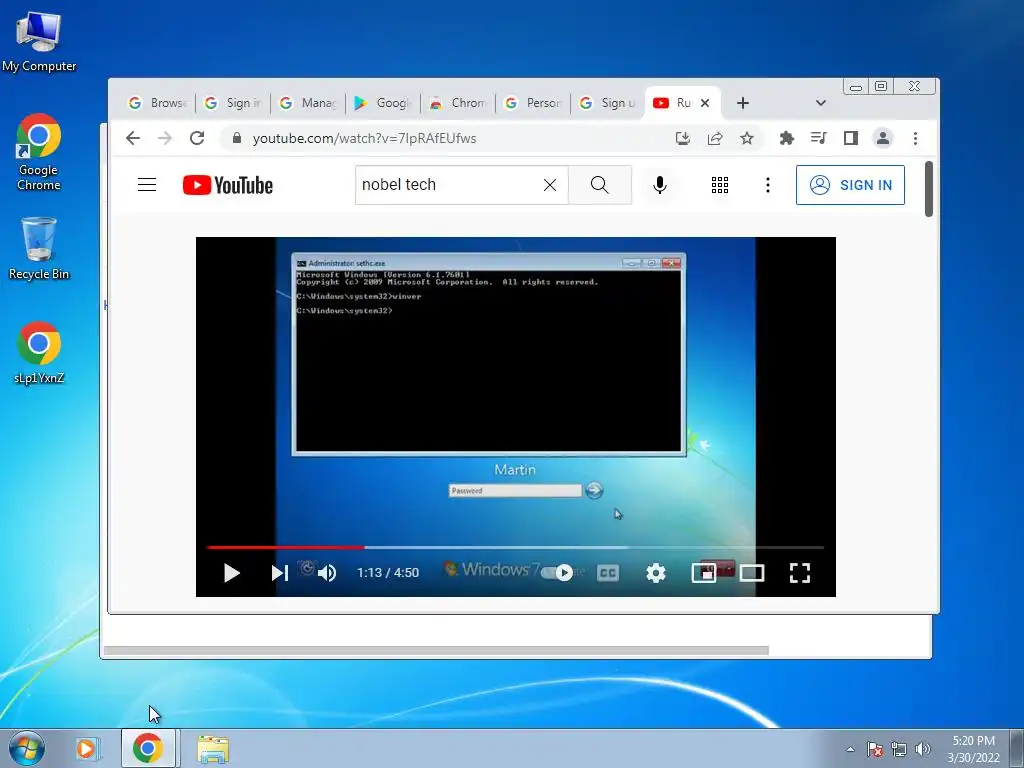
Task: Open the media control icon in the toolbar
Action: tap(818, 138)
